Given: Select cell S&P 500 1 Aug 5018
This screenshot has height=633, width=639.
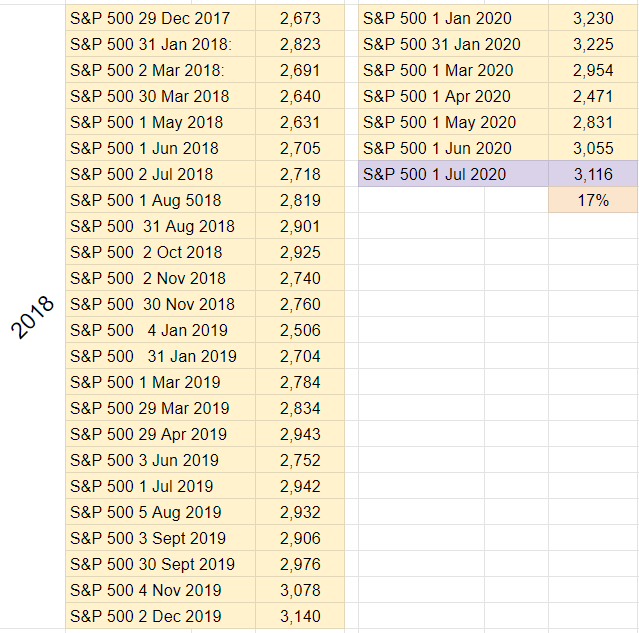Looking at the screenshot, I should click(160, 200).
